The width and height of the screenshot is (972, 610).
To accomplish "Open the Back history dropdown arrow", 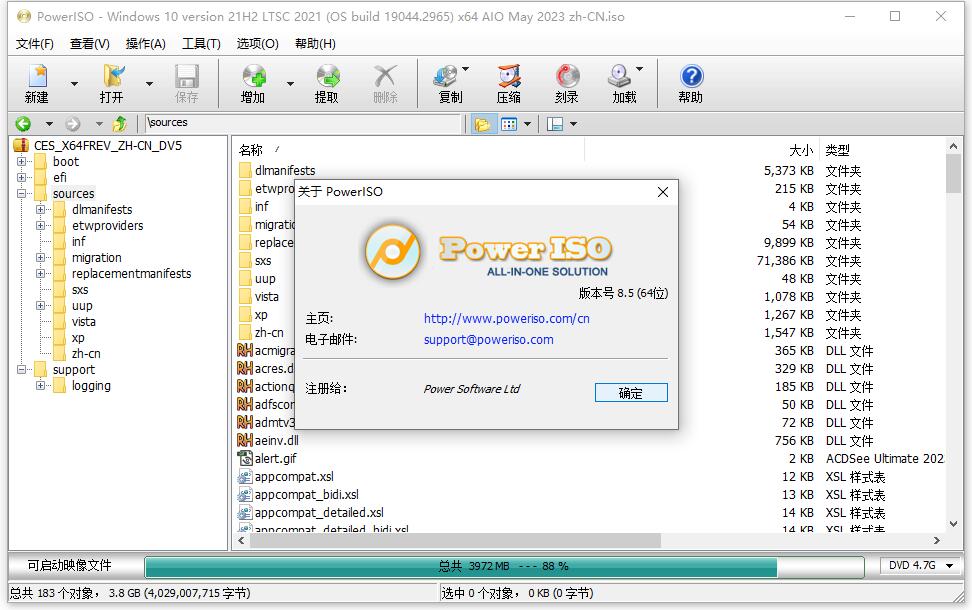I will (49, 124).
